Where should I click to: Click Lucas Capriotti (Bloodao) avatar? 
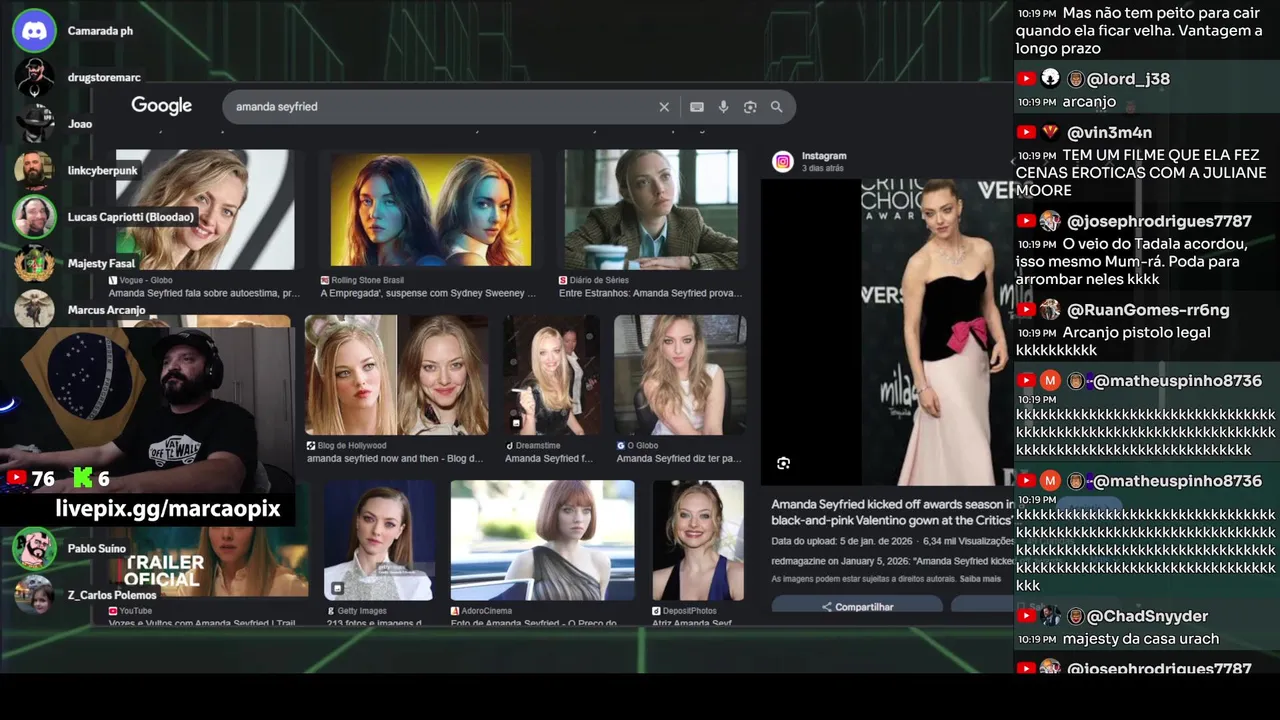(x=35, y=217)
